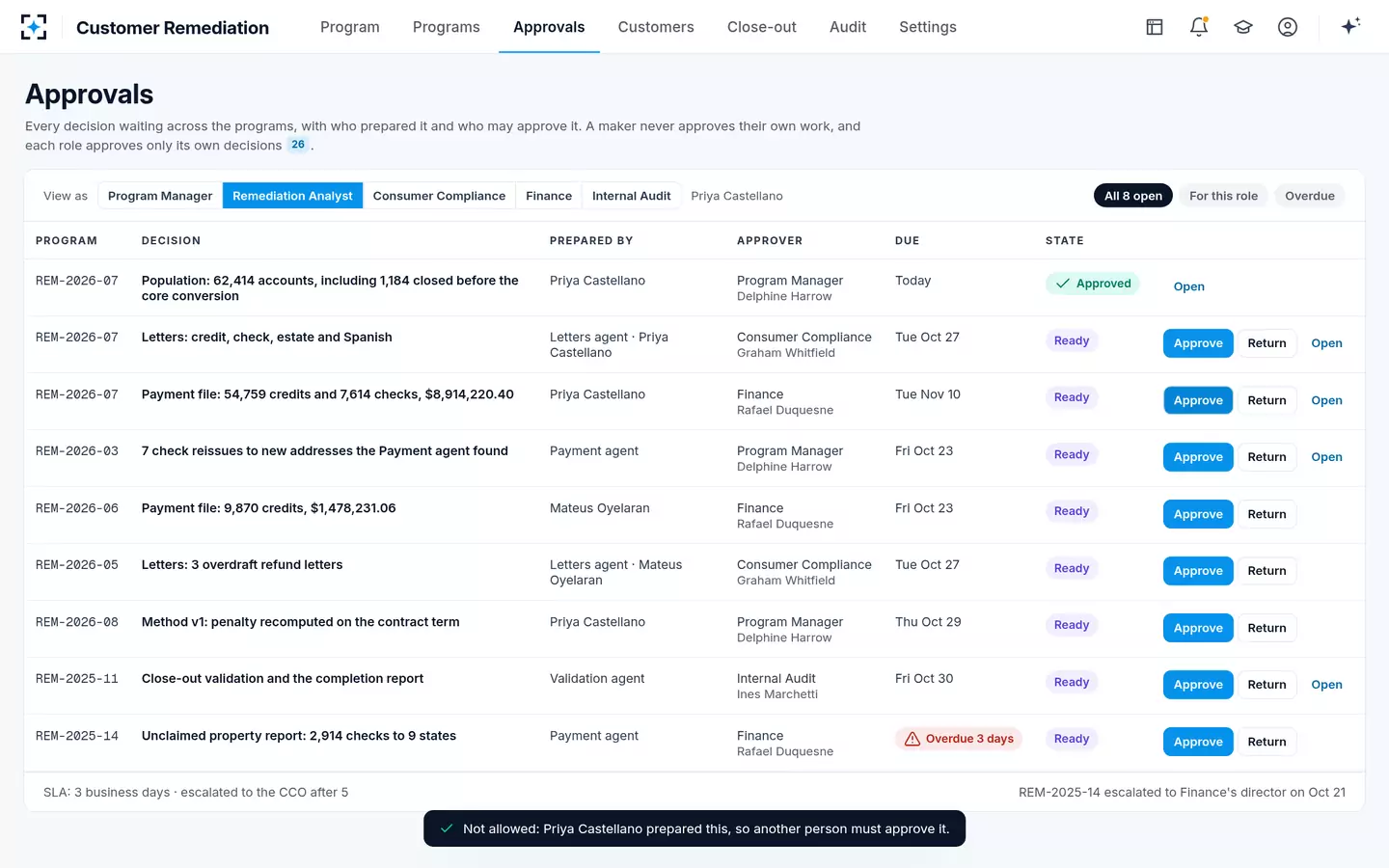This screenshot has height=868, width=1389.
Task: Switch to the Program tab
Action: click(x=350, y=27)
